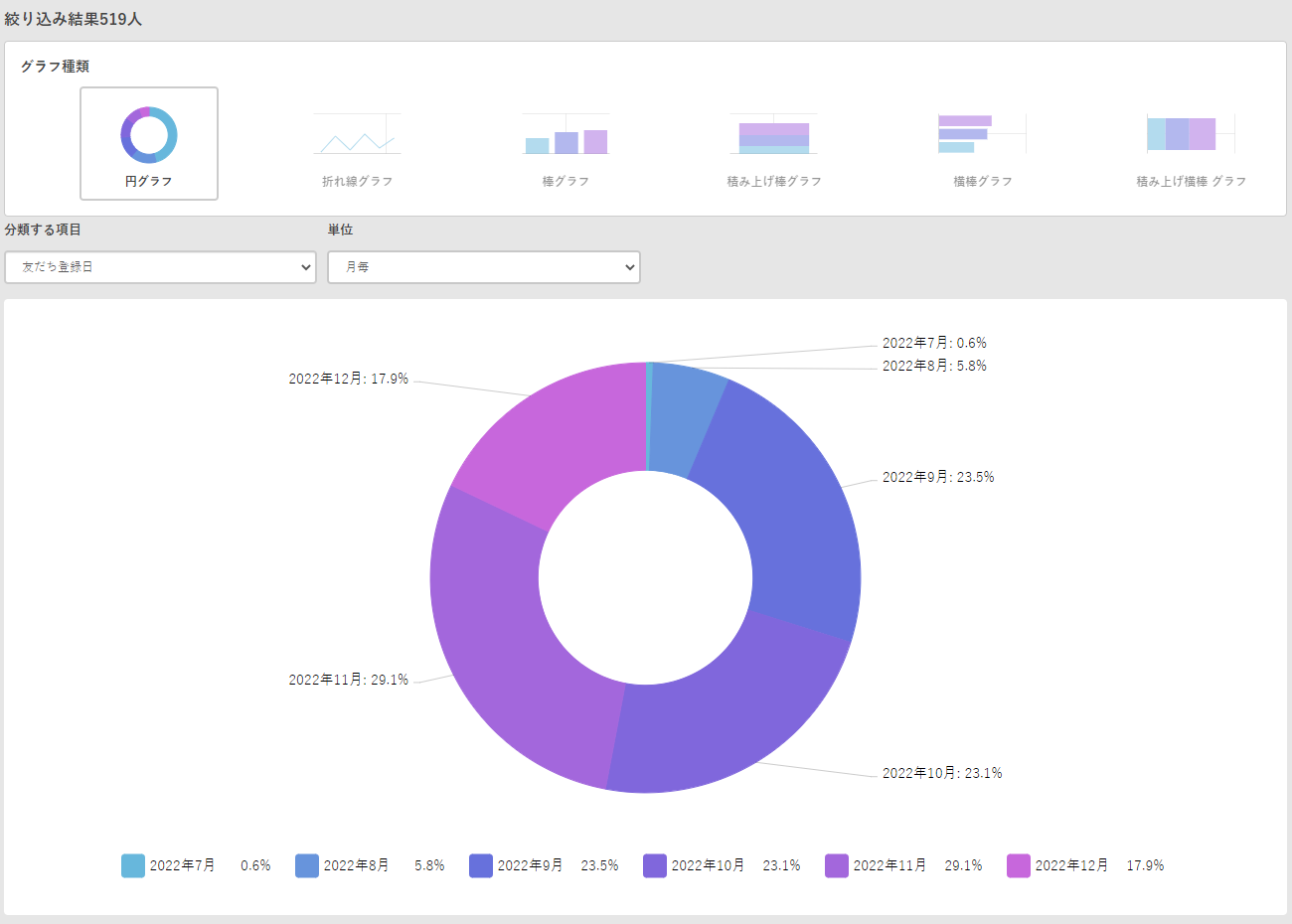Click the 2022年10月: 23.1% data label
This screenshot has height=924, width=1292.
point(942,773)
